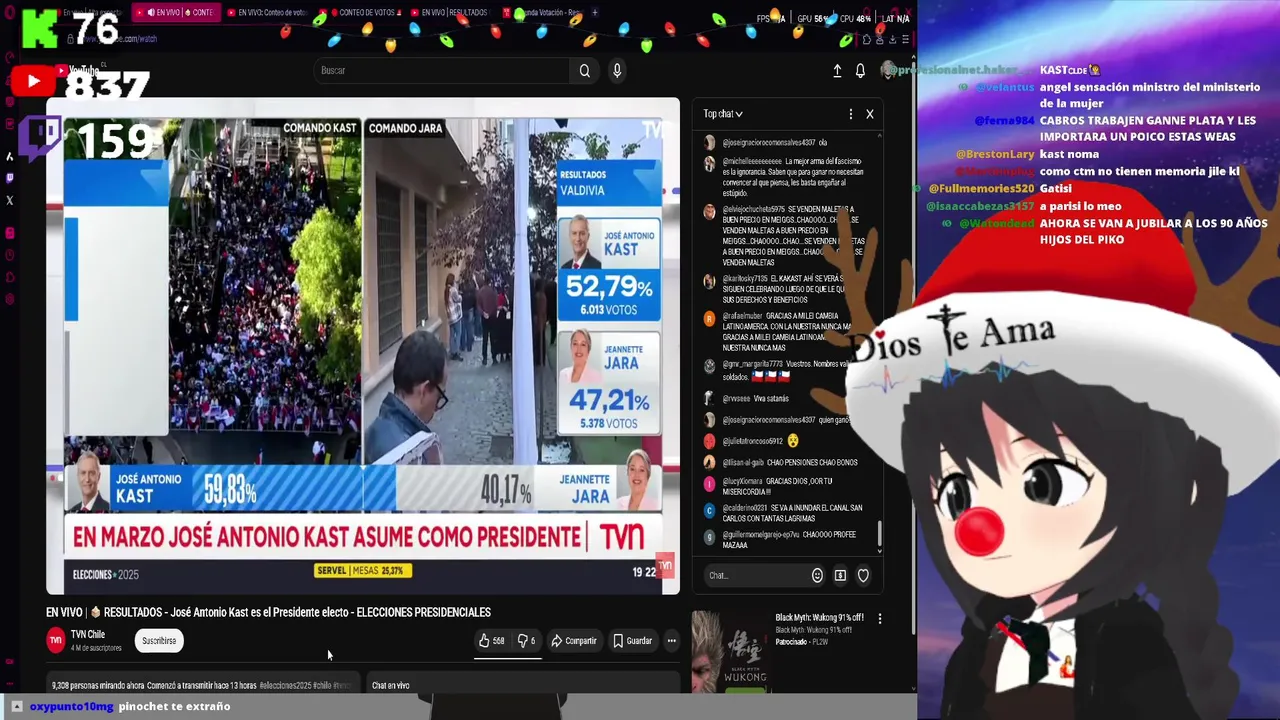Switch to Segunda Votación browser tab
The height and width of the screenshot is (720, 1280).
pos(543,13)
